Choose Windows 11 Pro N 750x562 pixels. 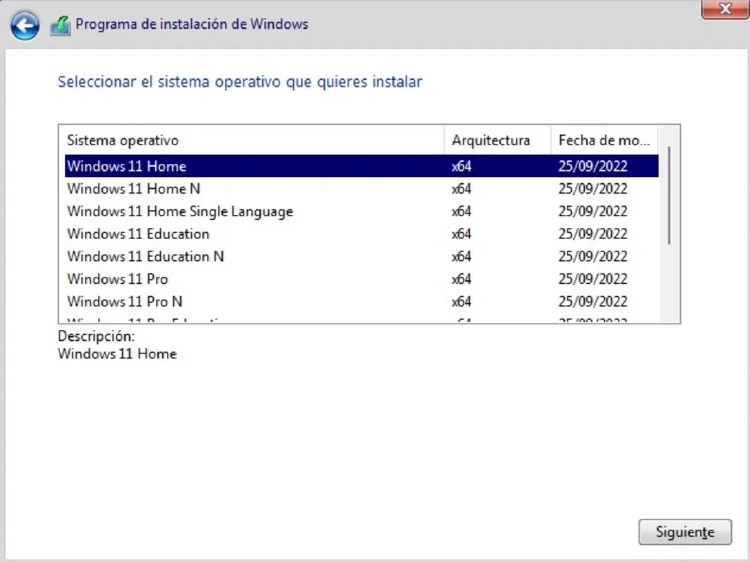pyautogui.click(x=125, y=301)
